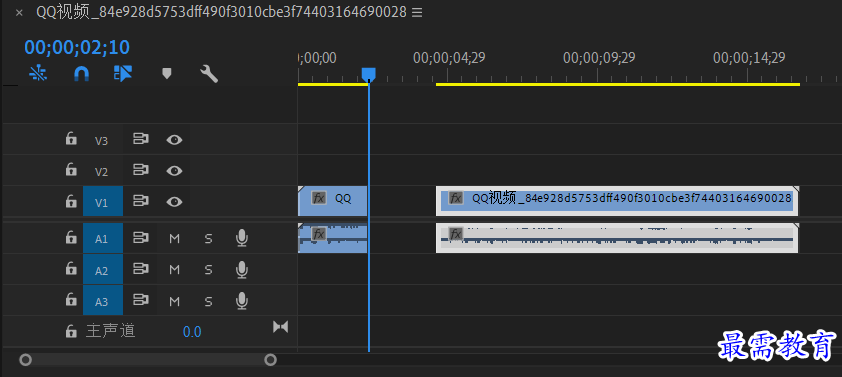Mute the A1 audio track
This screenshot has width=842, height=377.
175,238
